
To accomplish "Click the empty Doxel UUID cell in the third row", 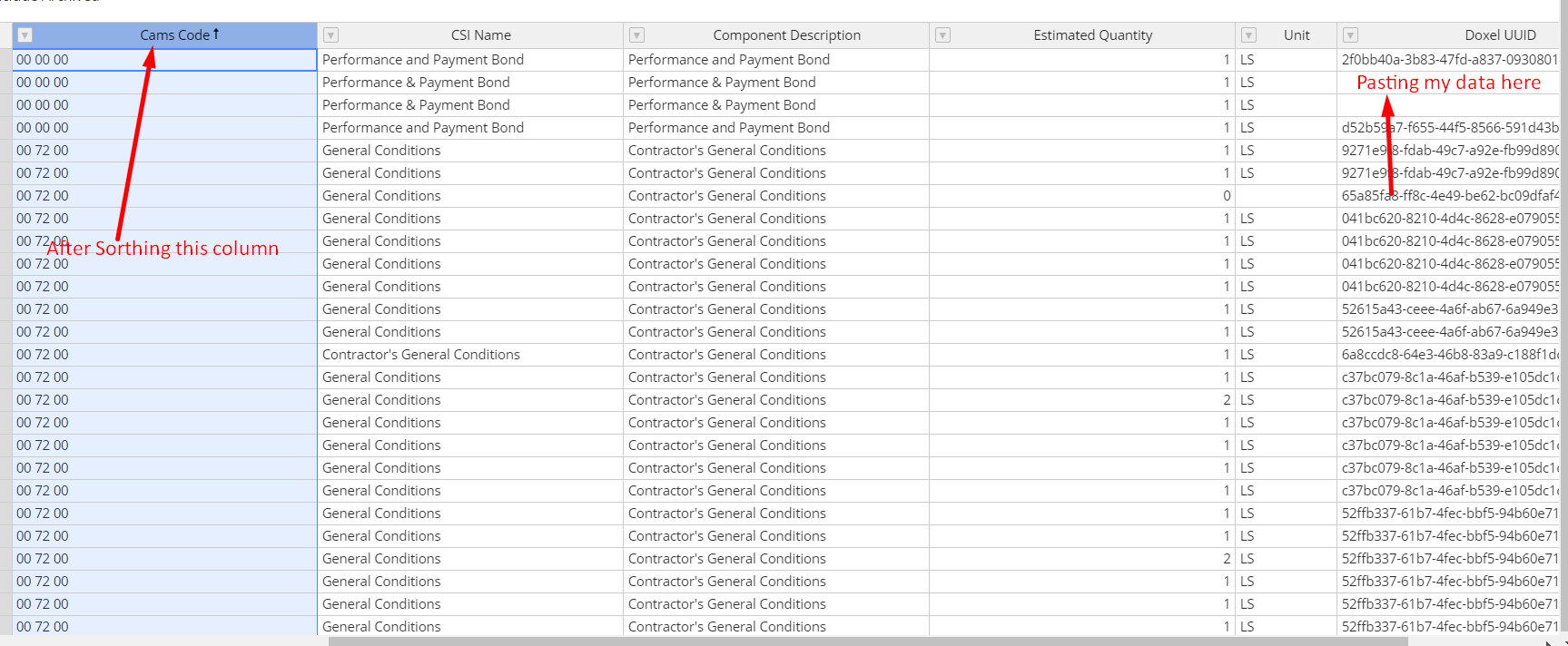I will [x=1449, y=105].
